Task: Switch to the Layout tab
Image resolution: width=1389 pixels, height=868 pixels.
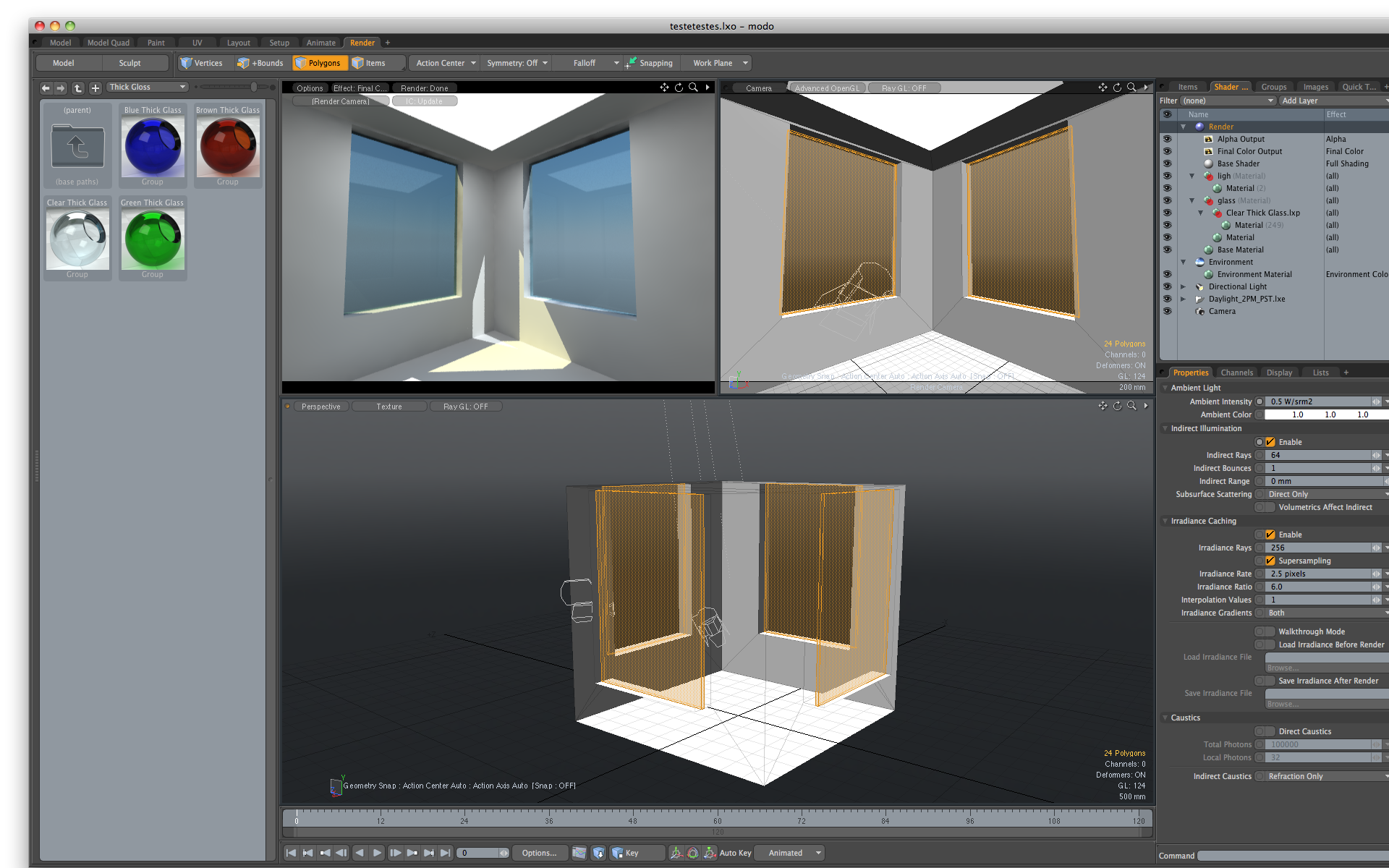Action: pos(238,43)
